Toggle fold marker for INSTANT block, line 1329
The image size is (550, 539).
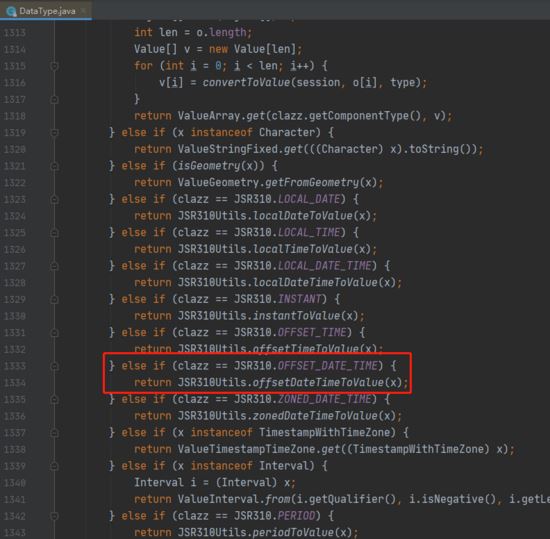point(54,299)
